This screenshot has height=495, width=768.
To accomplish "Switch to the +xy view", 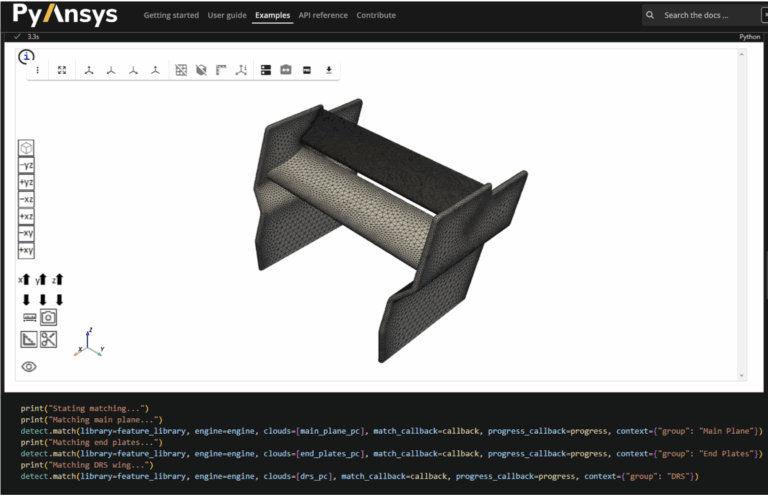I will 26,250.
